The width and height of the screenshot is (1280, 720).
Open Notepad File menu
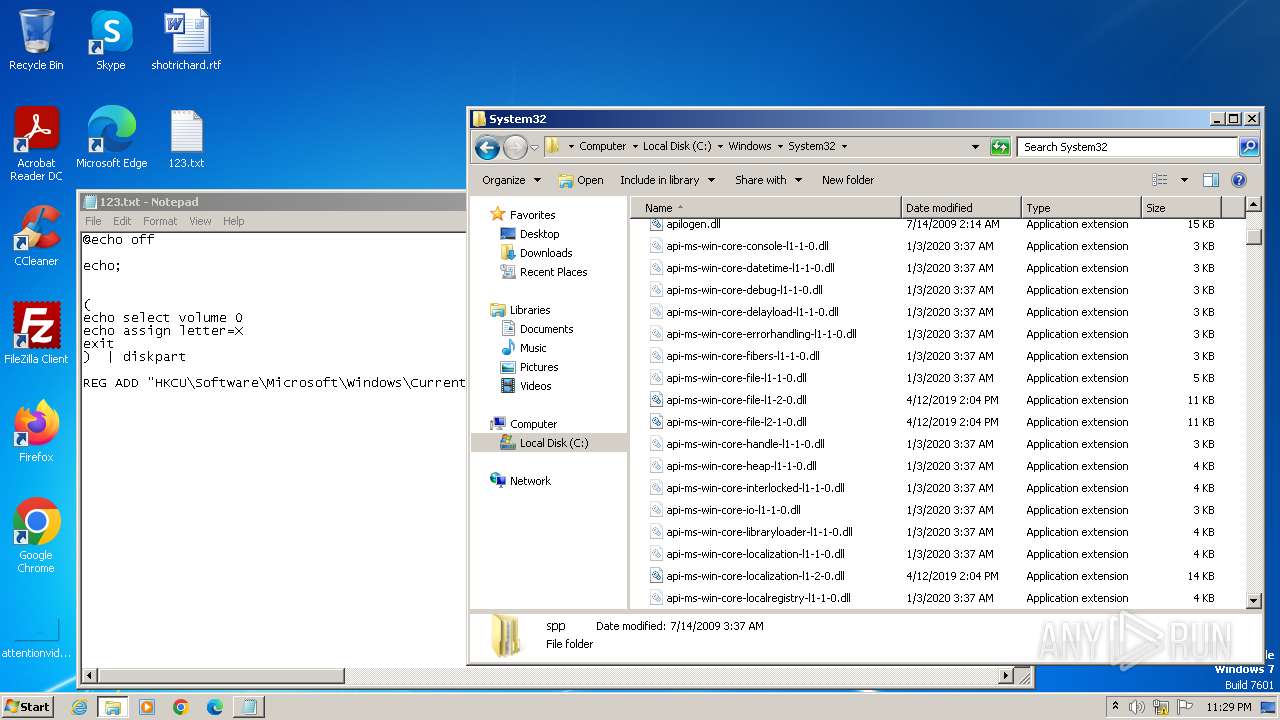tap(93, 221)
